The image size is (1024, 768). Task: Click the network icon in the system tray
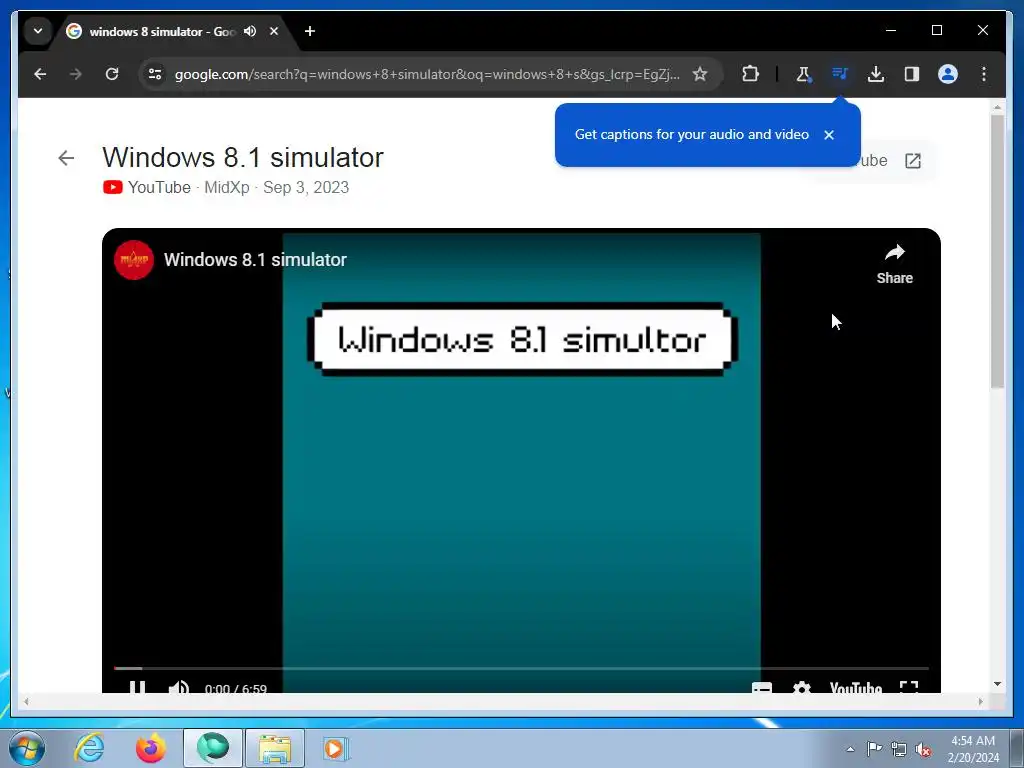click(899, 749)
